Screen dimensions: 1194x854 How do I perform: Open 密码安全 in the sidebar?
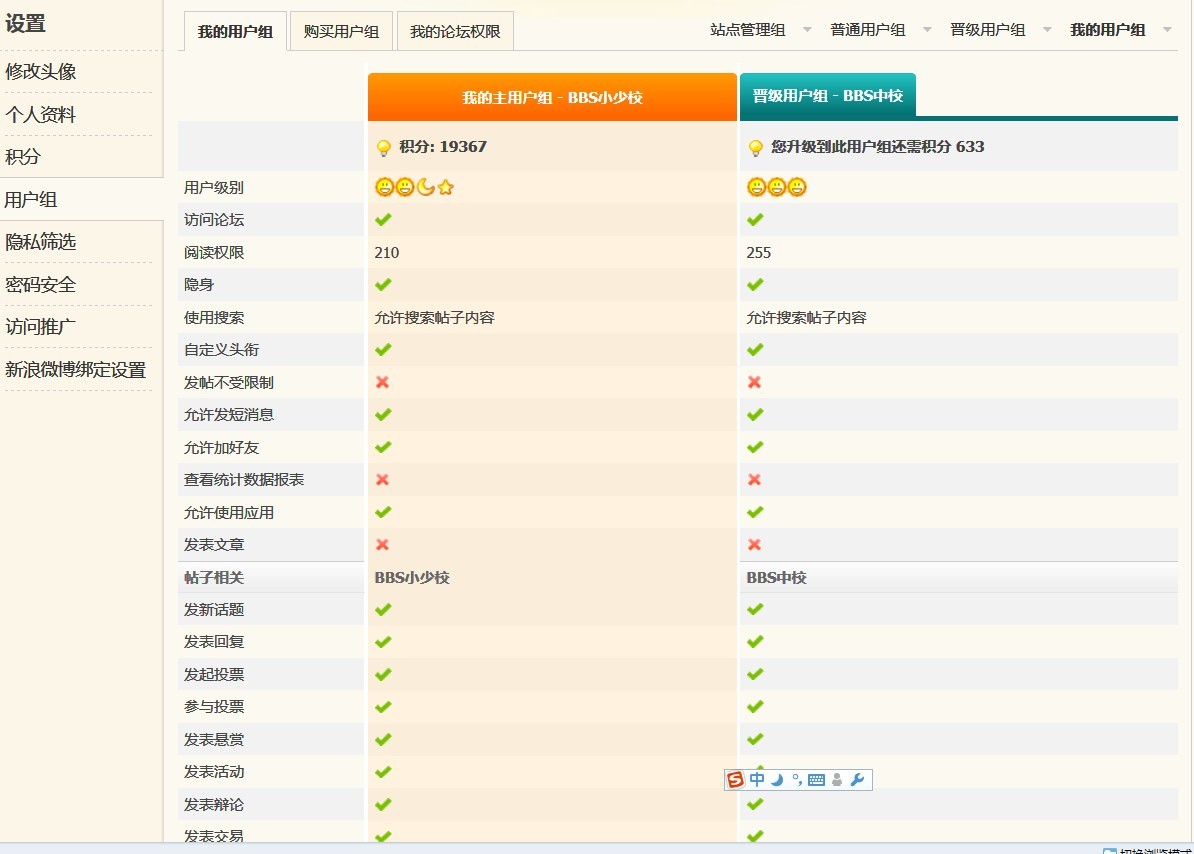tap(41, 285)
